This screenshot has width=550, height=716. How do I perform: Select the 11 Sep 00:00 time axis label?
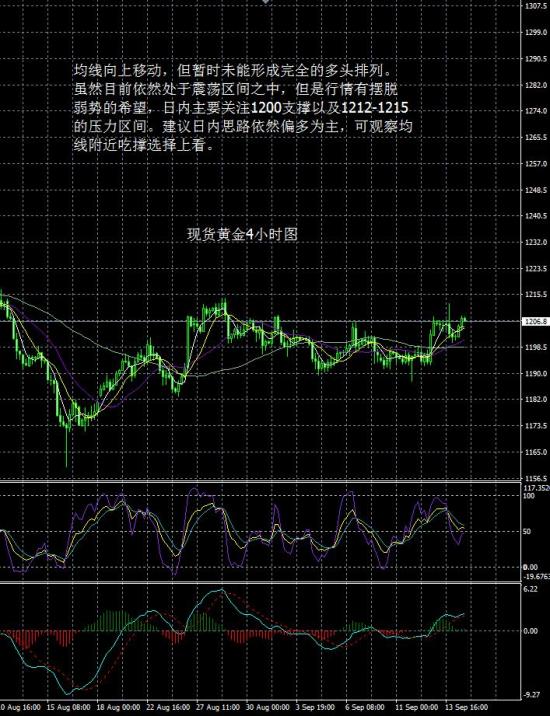(417, 708)
